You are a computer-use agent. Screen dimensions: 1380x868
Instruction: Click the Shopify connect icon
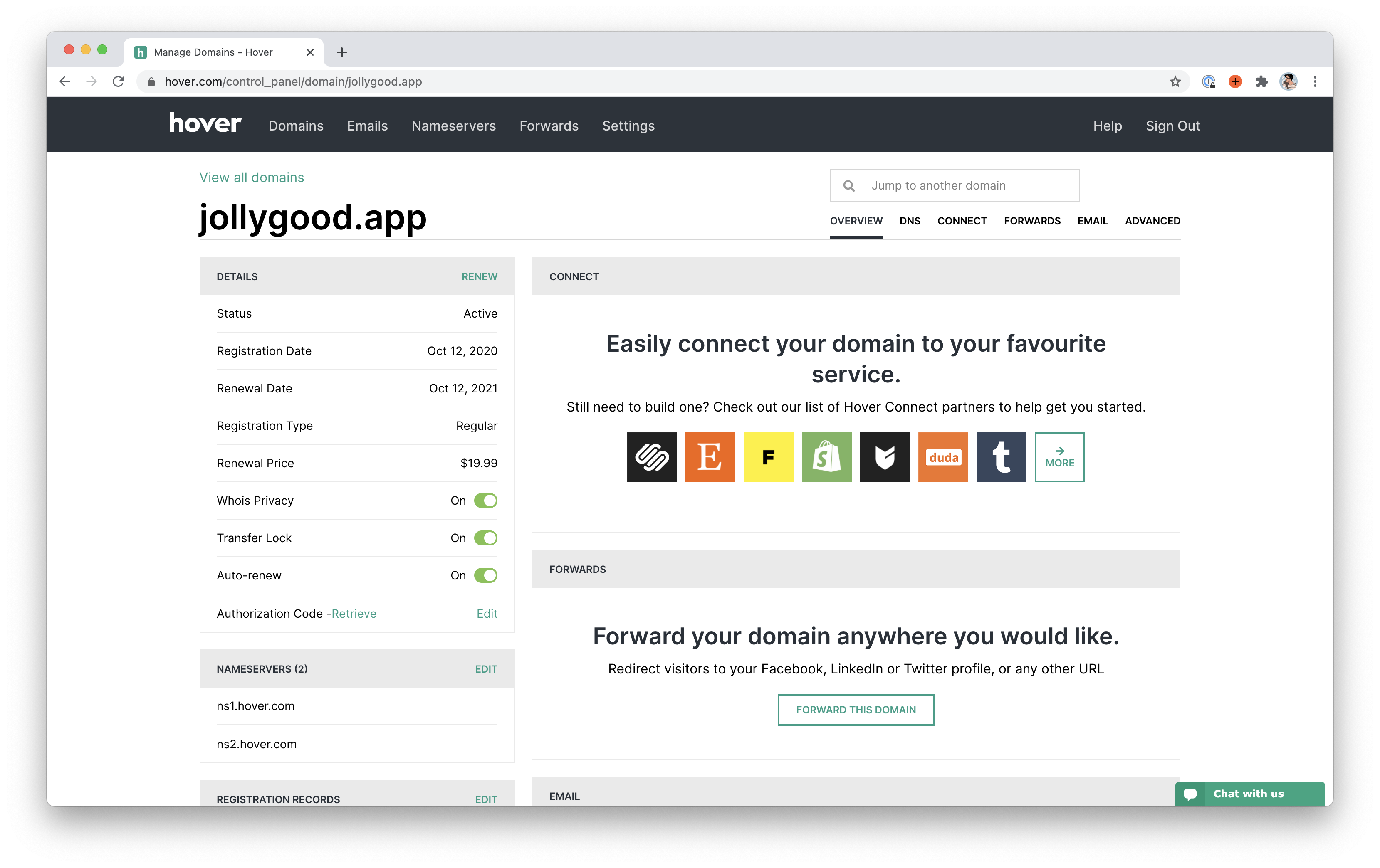(826, 457)
